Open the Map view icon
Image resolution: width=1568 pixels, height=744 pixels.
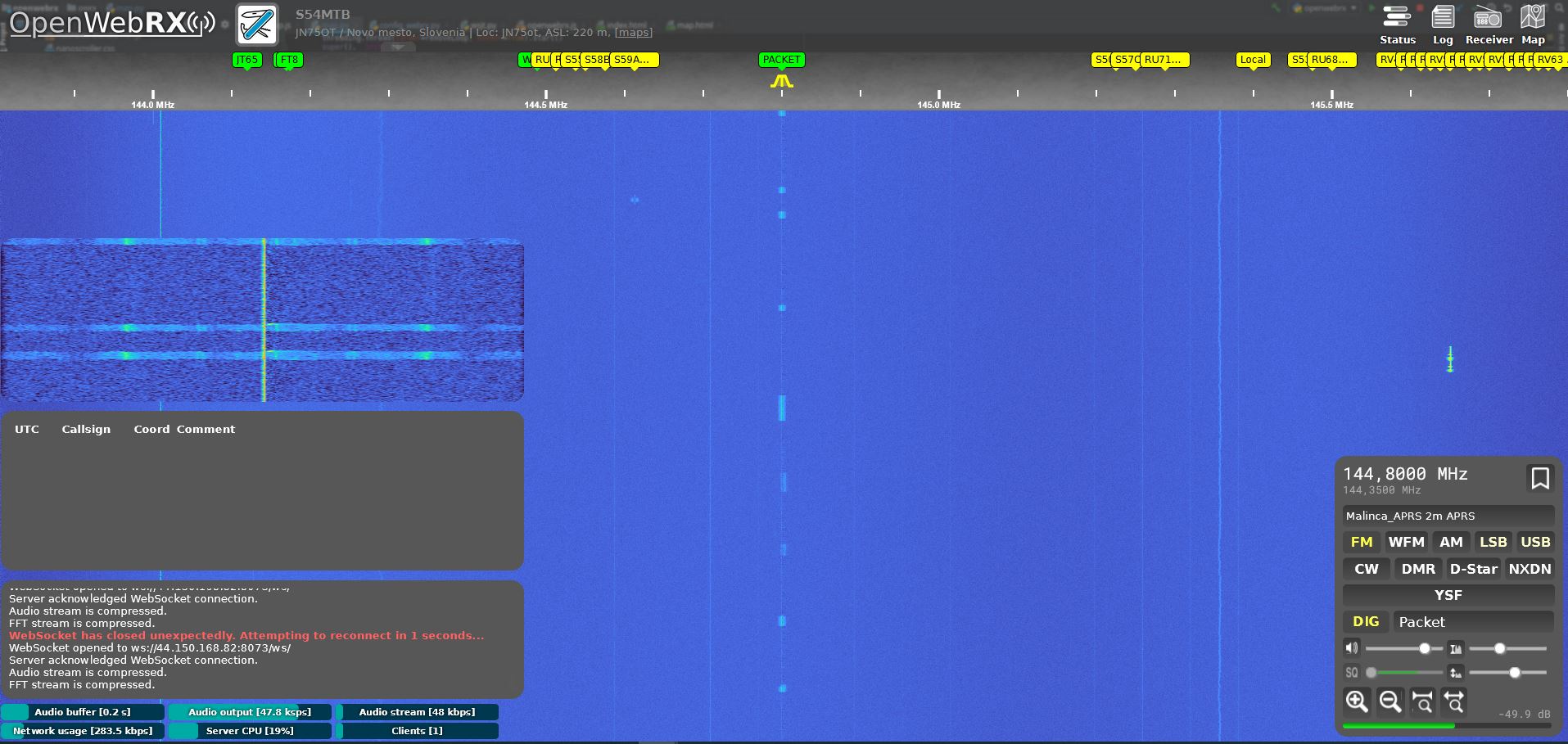[x=1533, y=25]
